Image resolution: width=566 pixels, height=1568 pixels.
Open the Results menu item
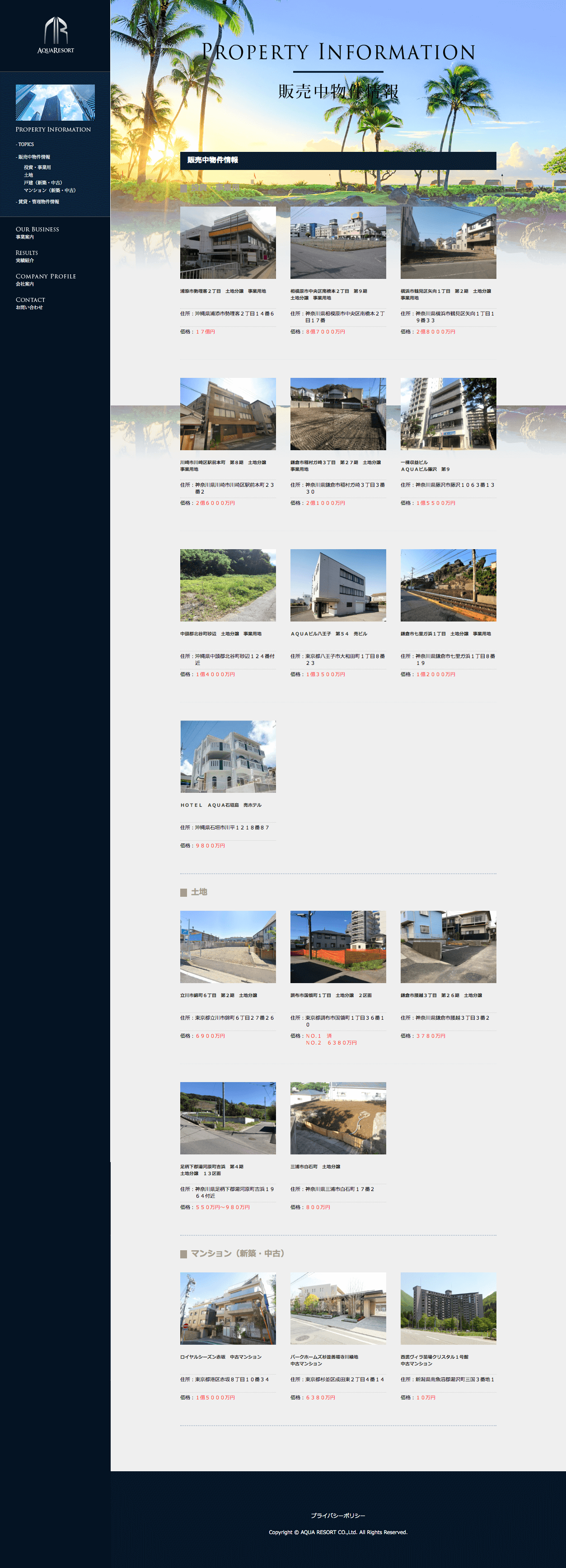point(27,256)
